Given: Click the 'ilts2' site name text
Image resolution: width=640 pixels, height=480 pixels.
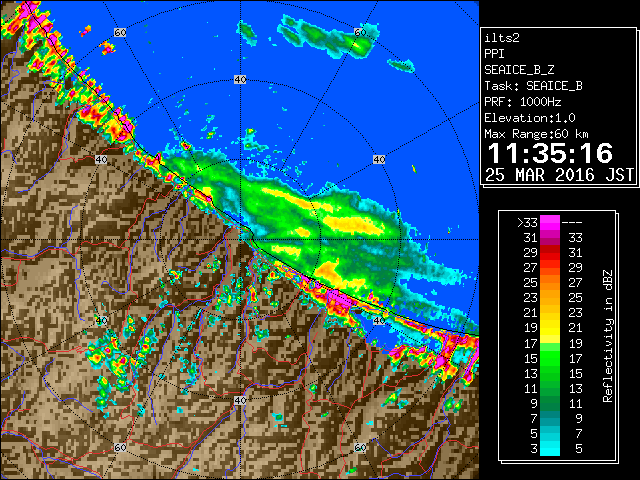Looking at the screenshot, I should pos(502,38).
